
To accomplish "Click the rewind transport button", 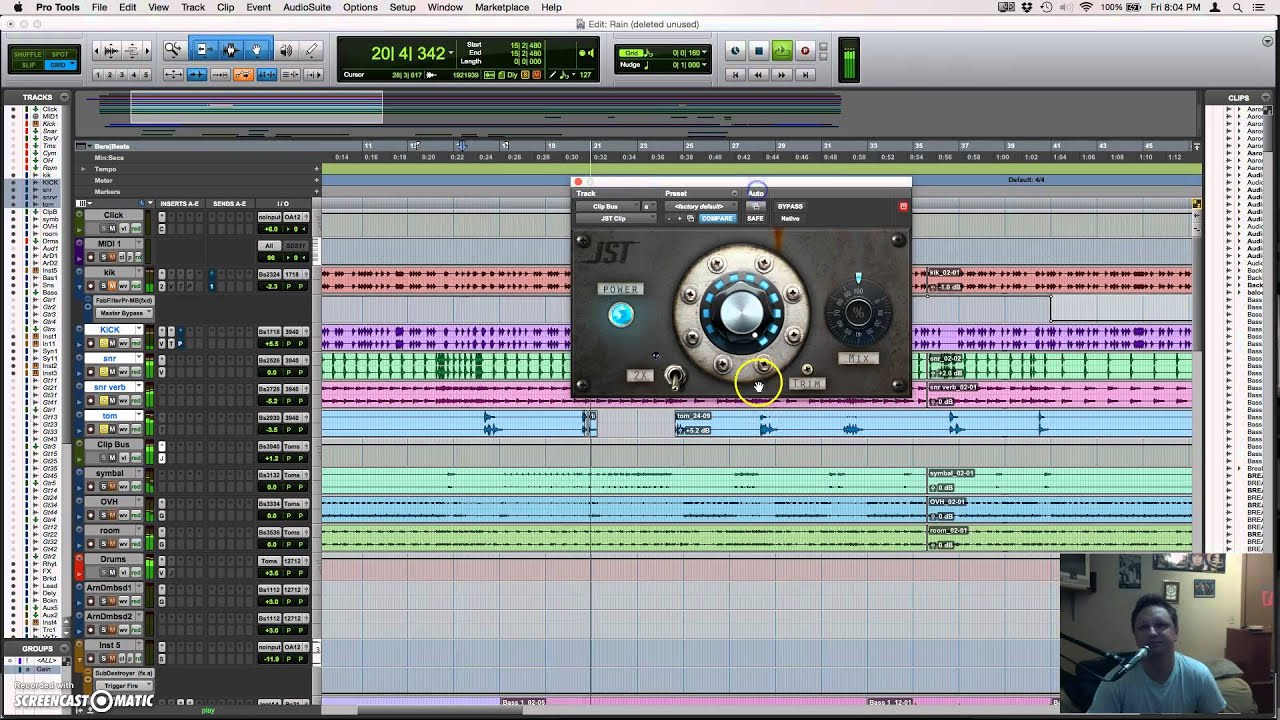I will pos(759,74).
